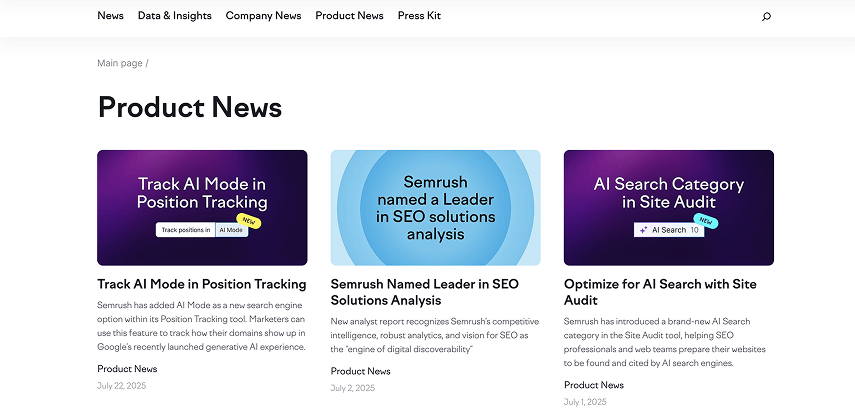Click Product News tag under third article
Viewport: 855px width, 408px height.
(594, 385)
